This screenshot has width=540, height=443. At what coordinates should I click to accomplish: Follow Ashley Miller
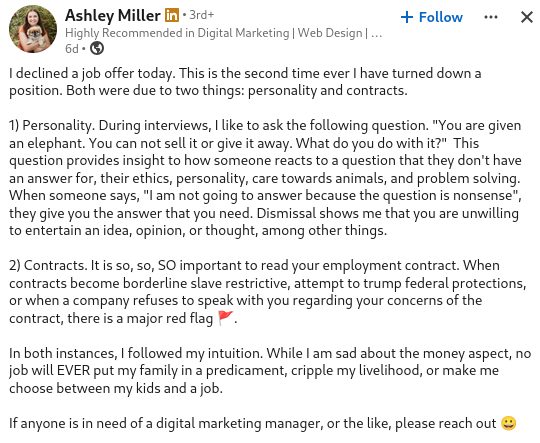point(432,17)
